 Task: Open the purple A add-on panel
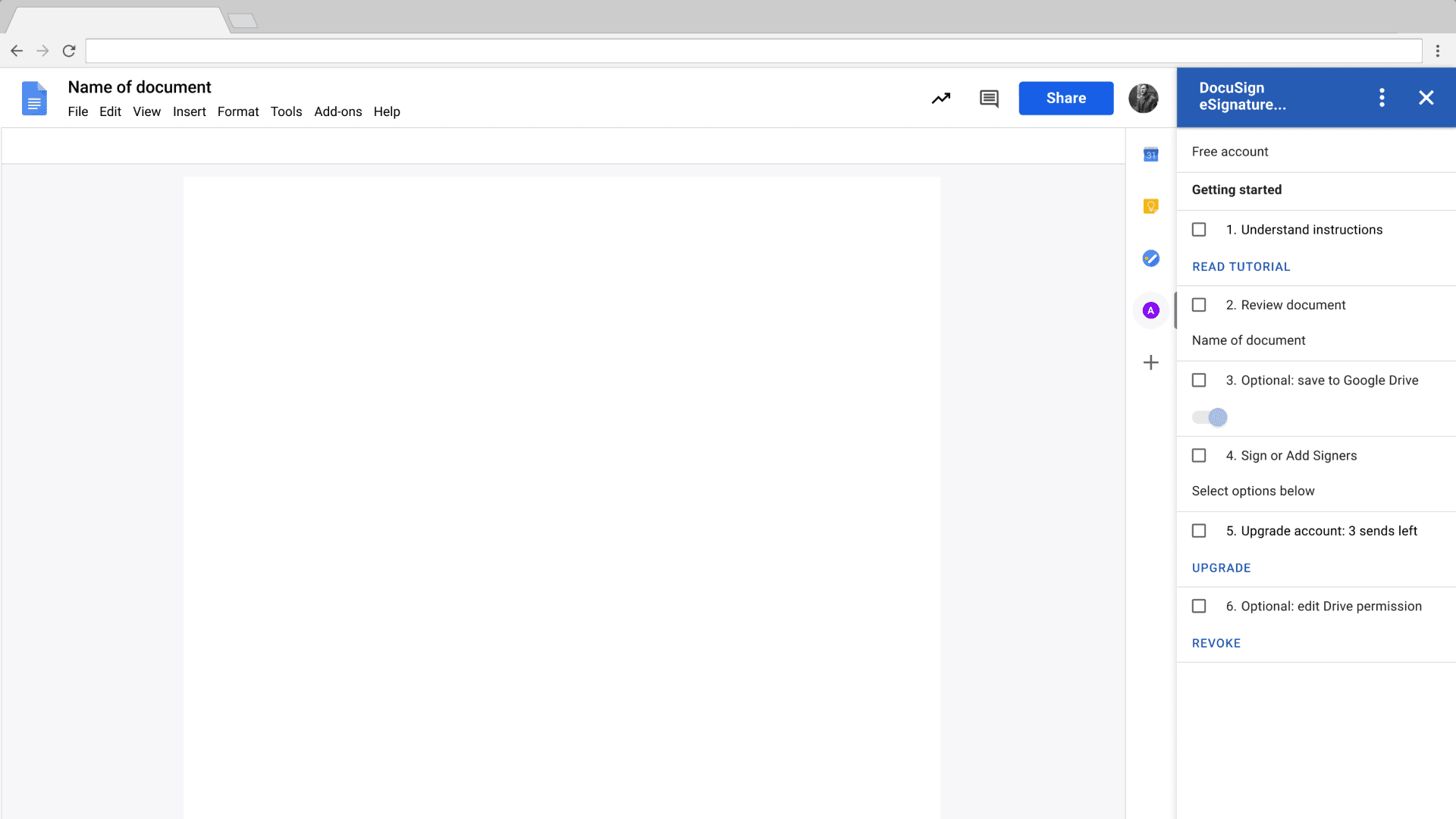tap(1150, 310)
